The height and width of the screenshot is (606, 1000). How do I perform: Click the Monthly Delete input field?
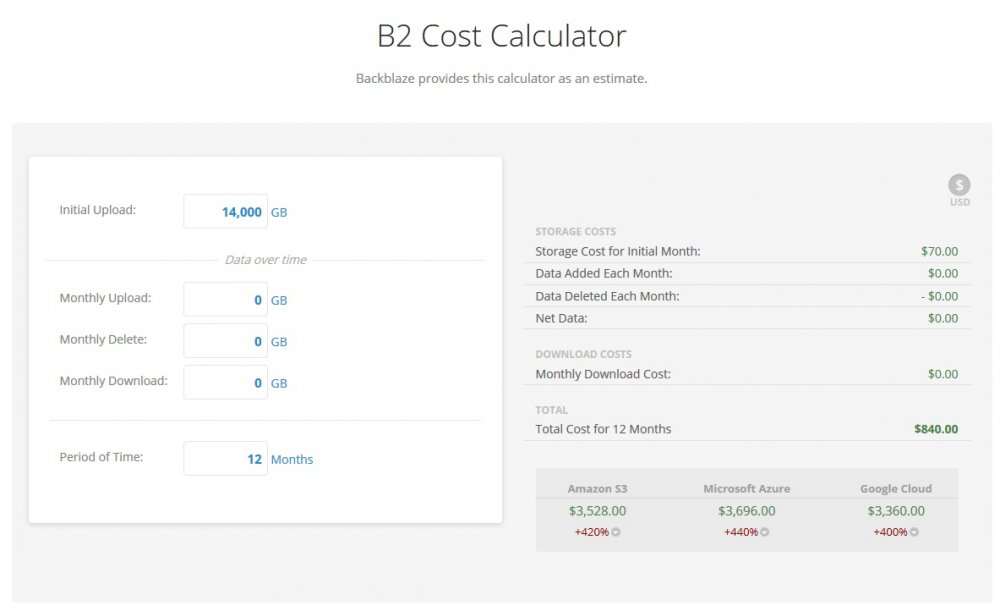click(225, 341)
